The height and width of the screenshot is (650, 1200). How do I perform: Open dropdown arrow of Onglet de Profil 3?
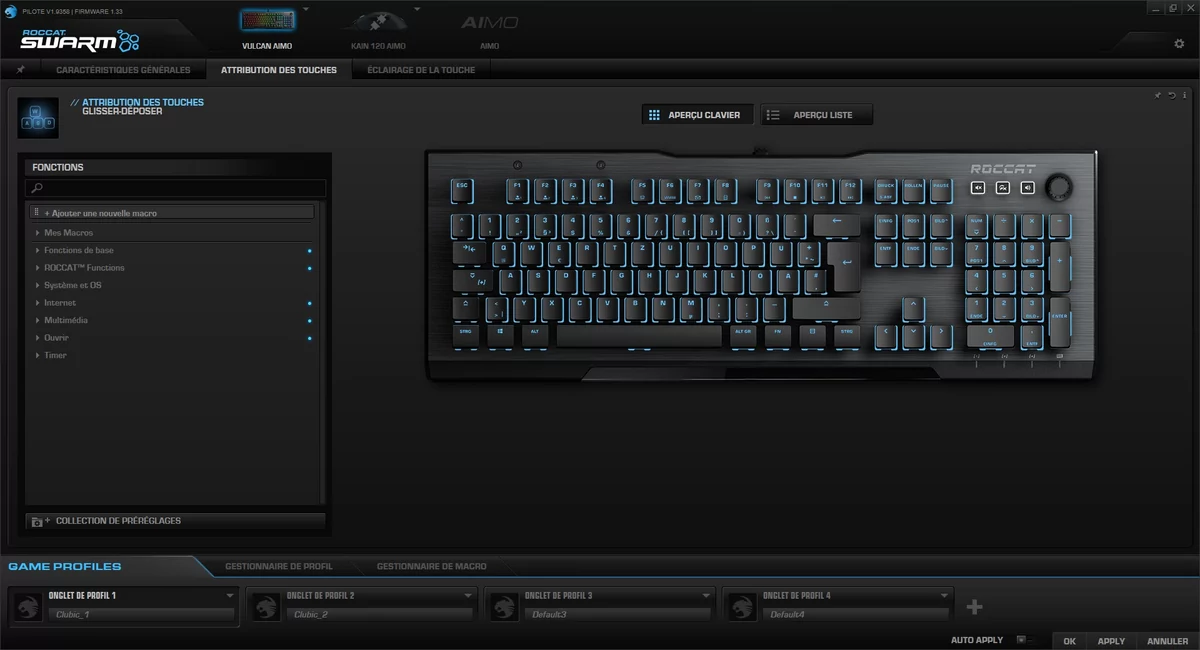click(706, 595)
